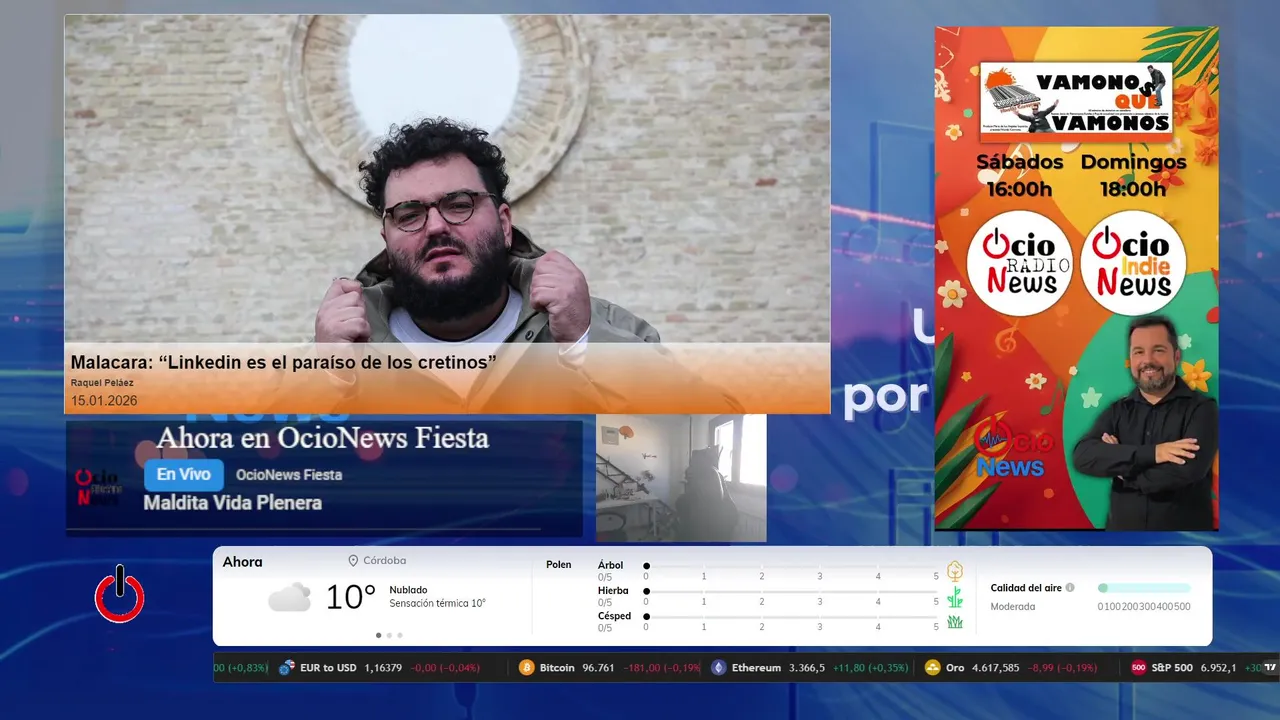The width and height of the screenshot is (1280, 720).
Task: Select the second weather carousel dot
Action: pos(389,635)
